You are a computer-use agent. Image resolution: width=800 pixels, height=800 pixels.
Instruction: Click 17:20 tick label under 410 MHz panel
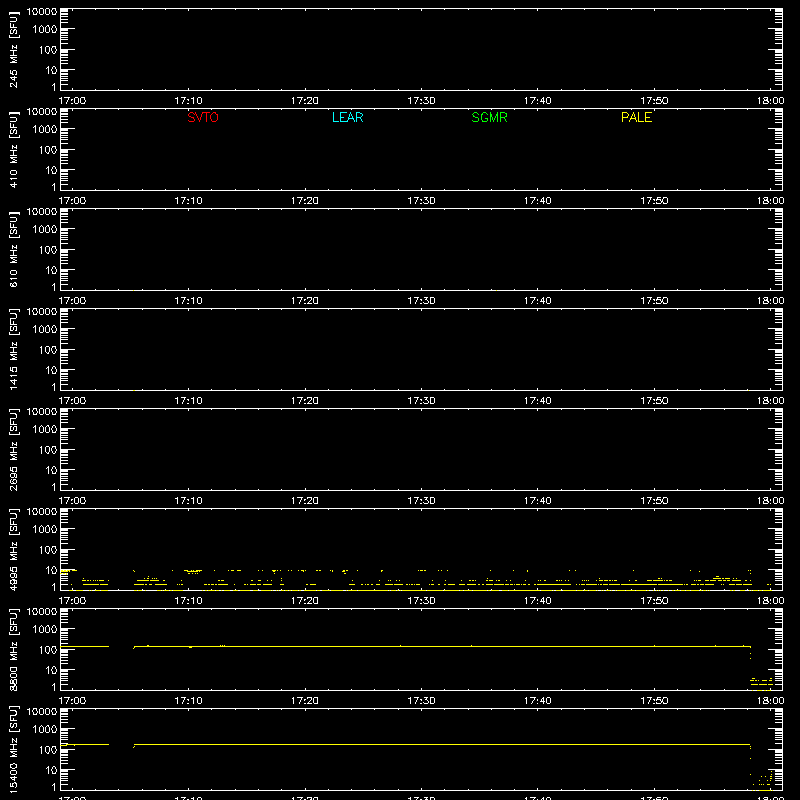click(x=305, y=201)
